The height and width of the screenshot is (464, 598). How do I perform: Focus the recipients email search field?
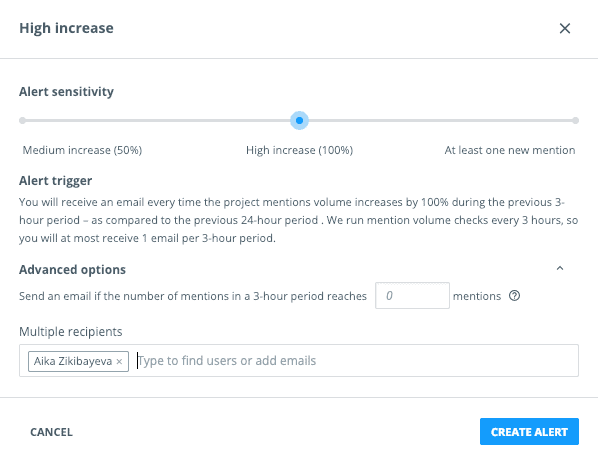tap(355, 361)
